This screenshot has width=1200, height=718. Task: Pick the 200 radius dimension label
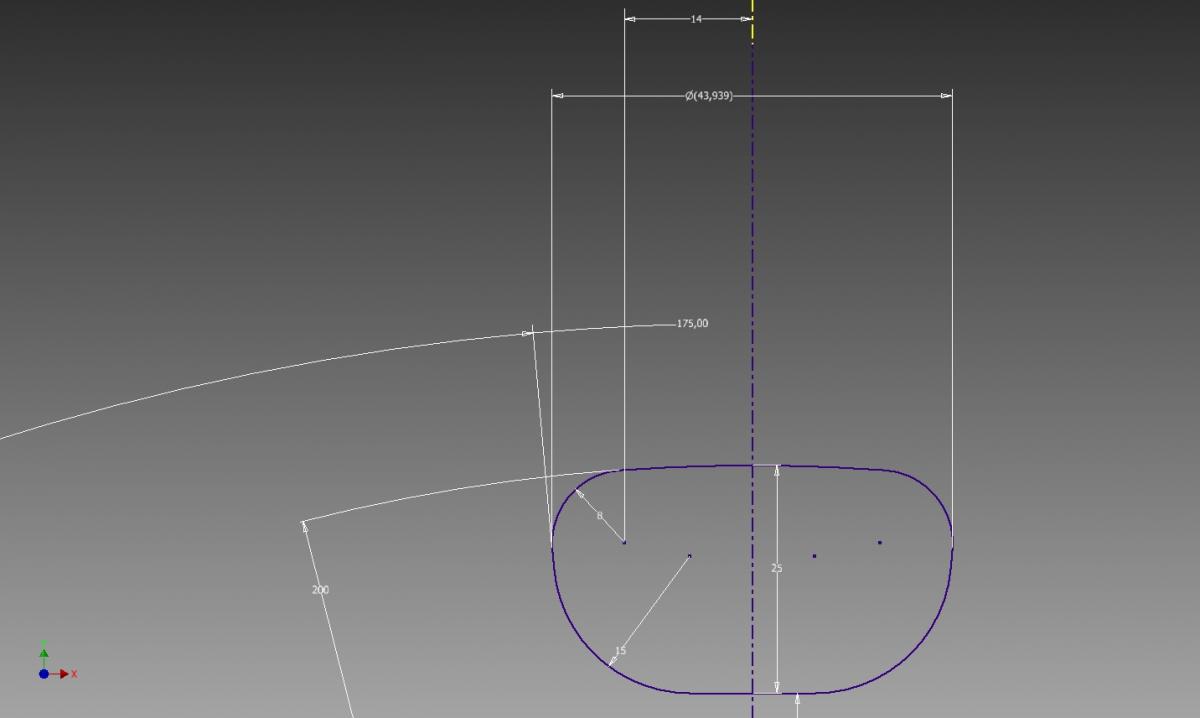[320, 590]
